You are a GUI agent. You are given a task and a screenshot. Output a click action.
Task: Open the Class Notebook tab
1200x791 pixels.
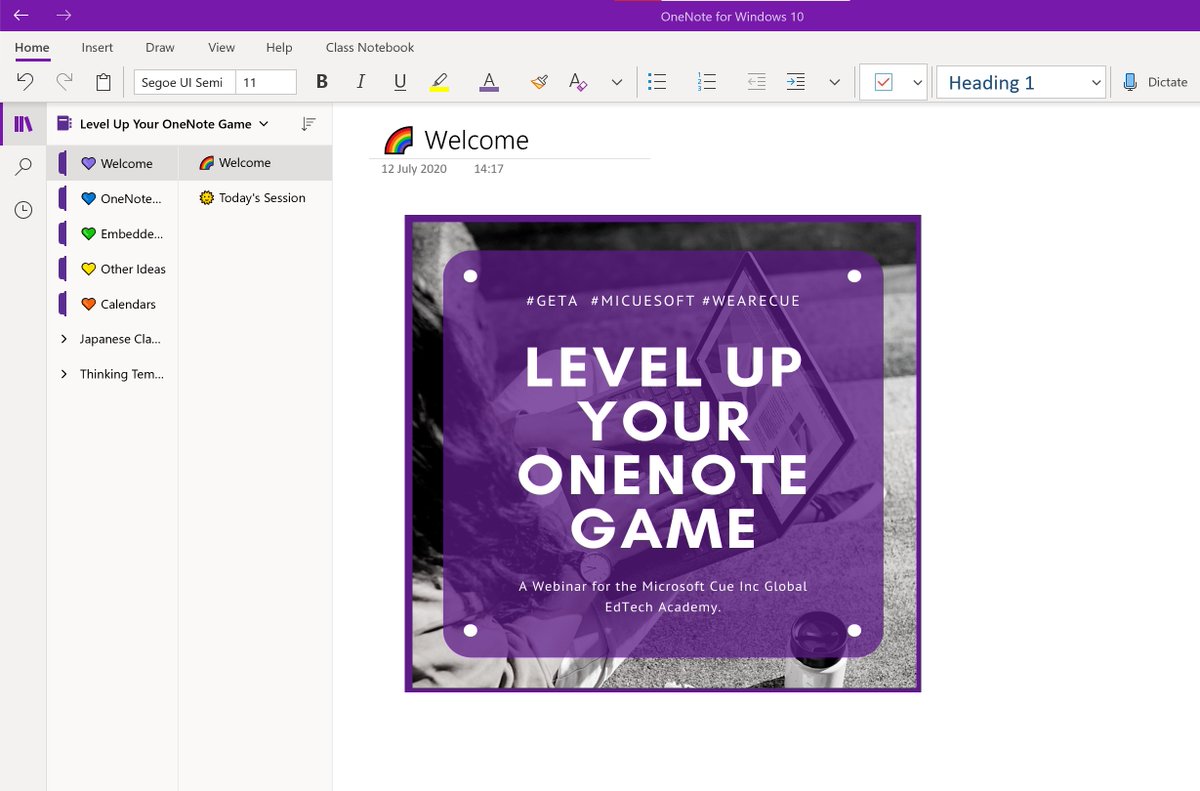click(370, 47)
